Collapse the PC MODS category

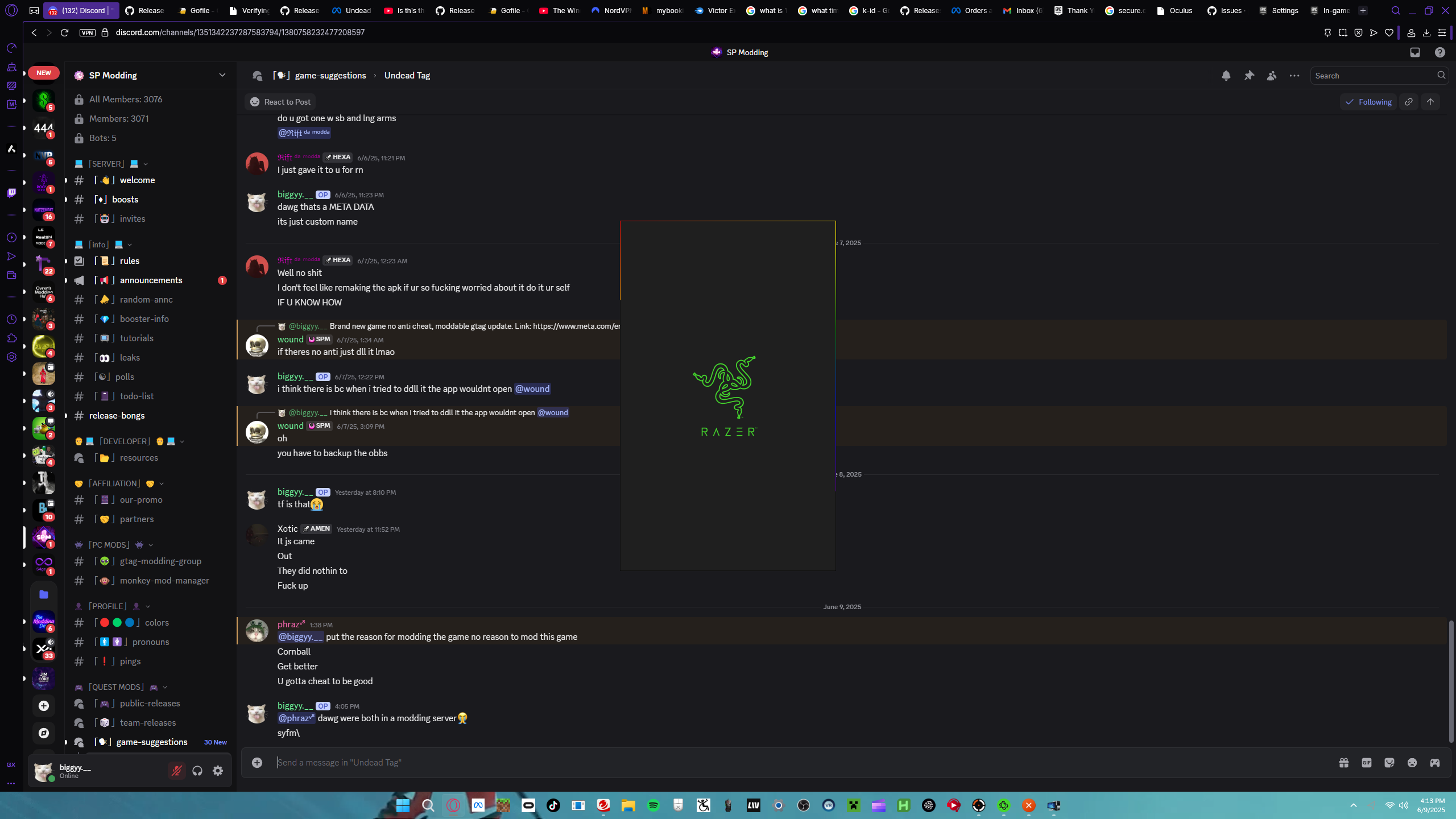109,545
